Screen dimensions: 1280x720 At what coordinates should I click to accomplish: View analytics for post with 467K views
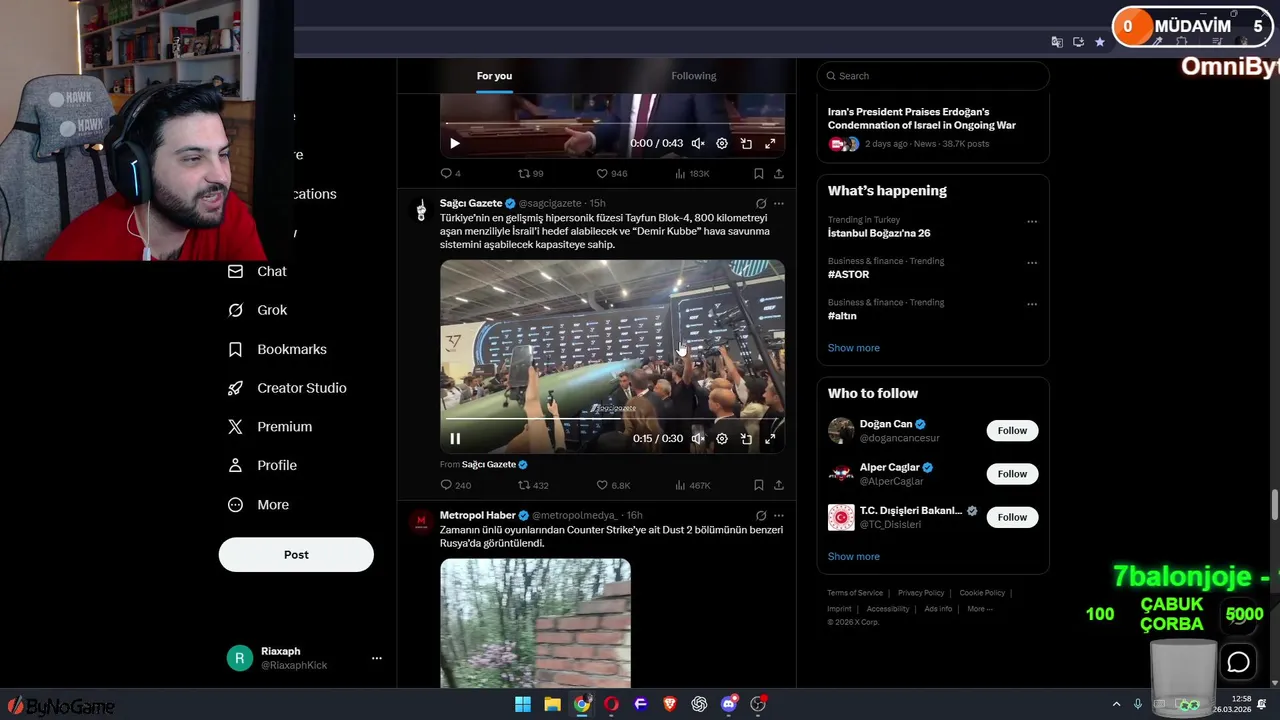click(692, 485)
